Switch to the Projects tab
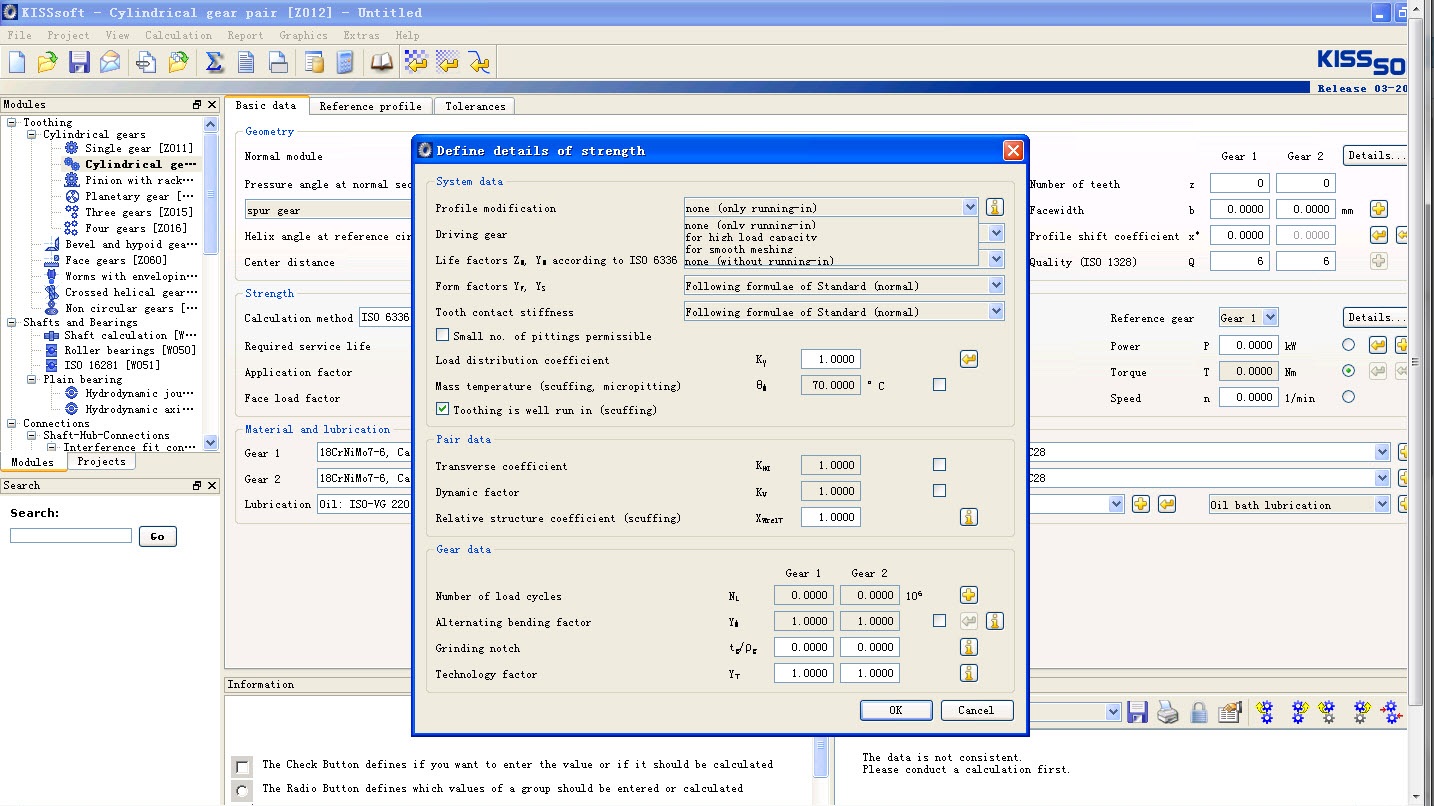The width and height of the screenshot is (1434, 806). [101, 461]
